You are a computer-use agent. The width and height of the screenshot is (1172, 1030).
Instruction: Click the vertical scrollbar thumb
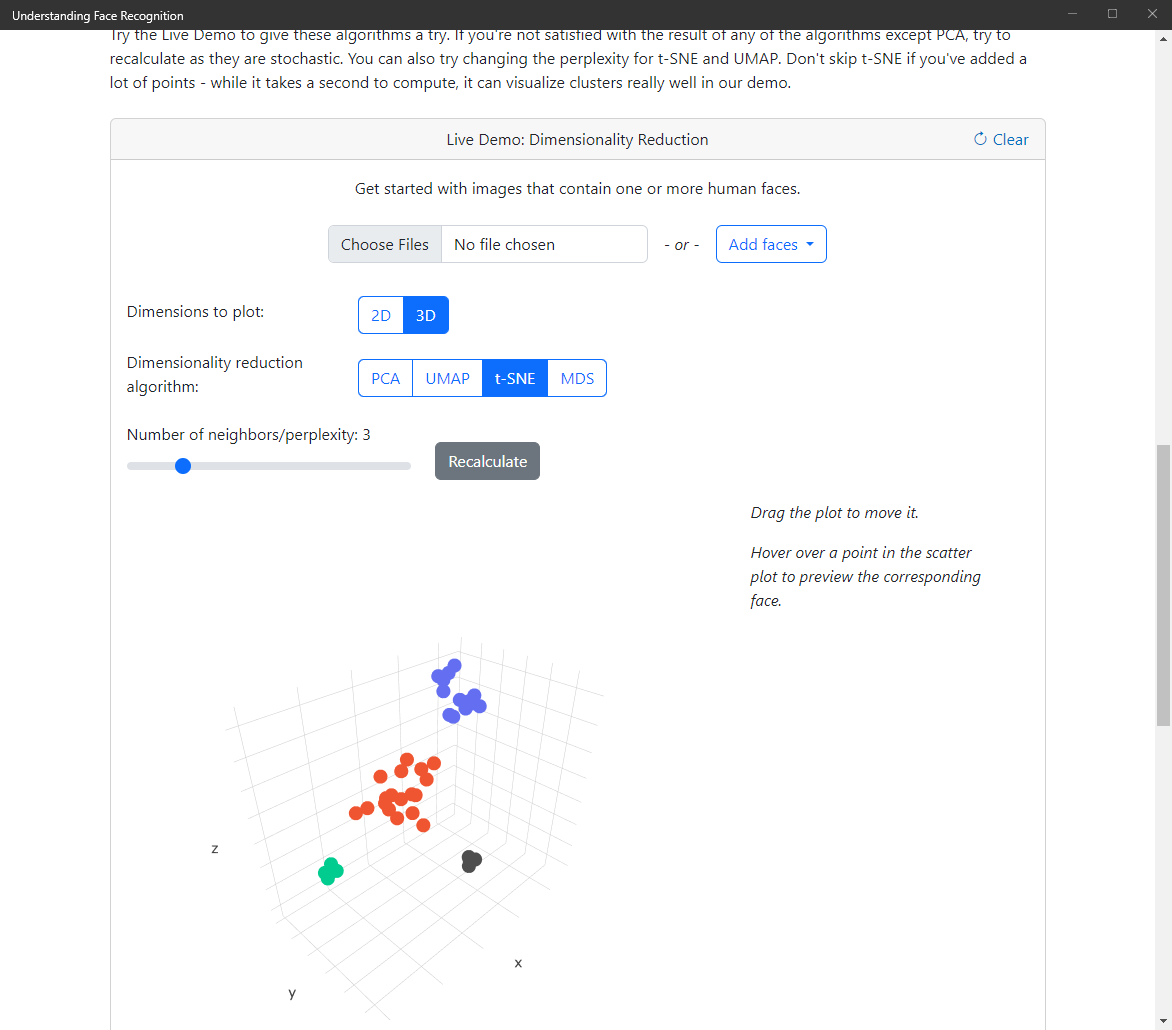1163,585
